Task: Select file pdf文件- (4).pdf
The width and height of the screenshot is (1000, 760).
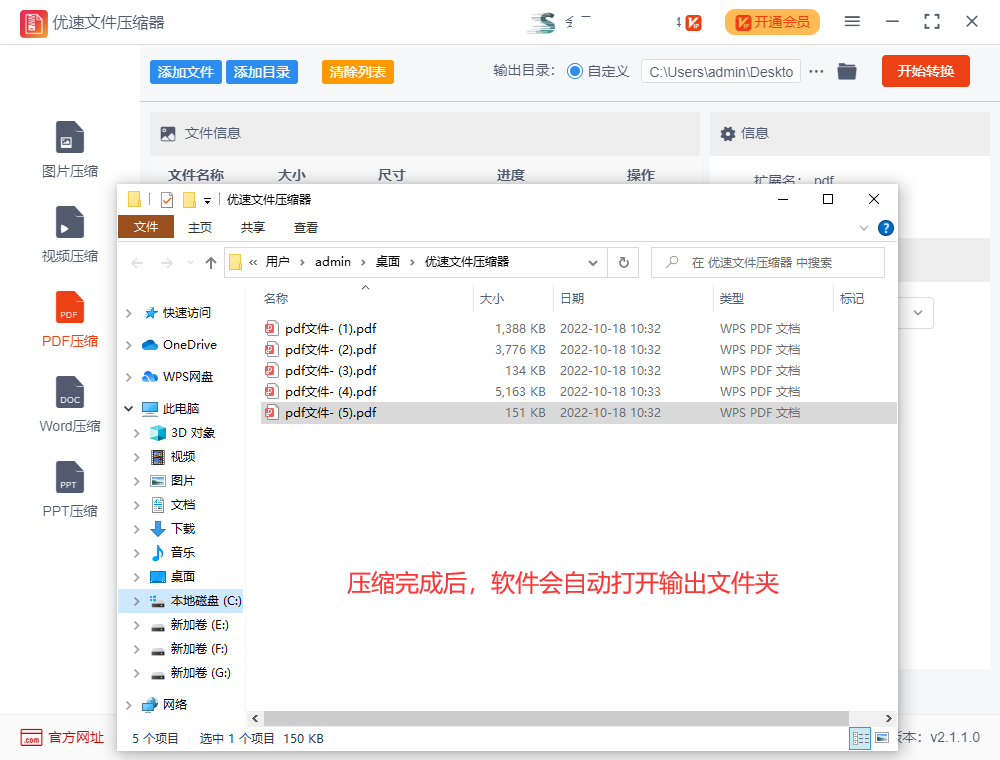Action: pyautogui.click(x=330, y=391)
